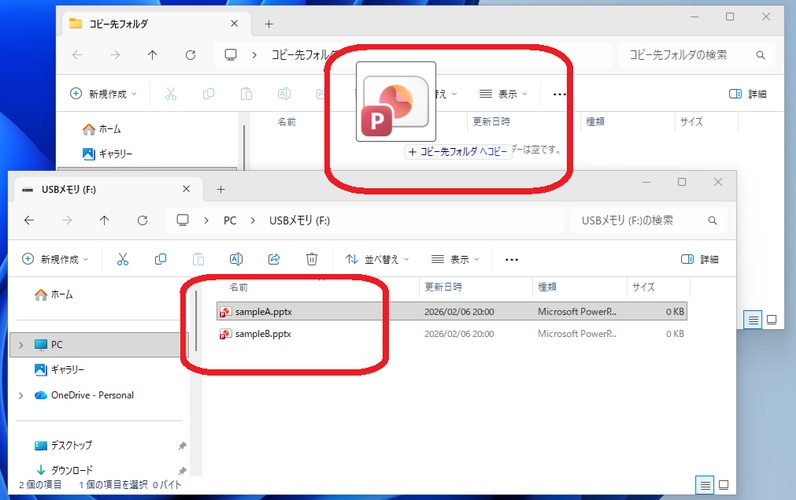Open 表示 view dropdown in USB window
Screen dimensions: 796x500
pos(455,259)
